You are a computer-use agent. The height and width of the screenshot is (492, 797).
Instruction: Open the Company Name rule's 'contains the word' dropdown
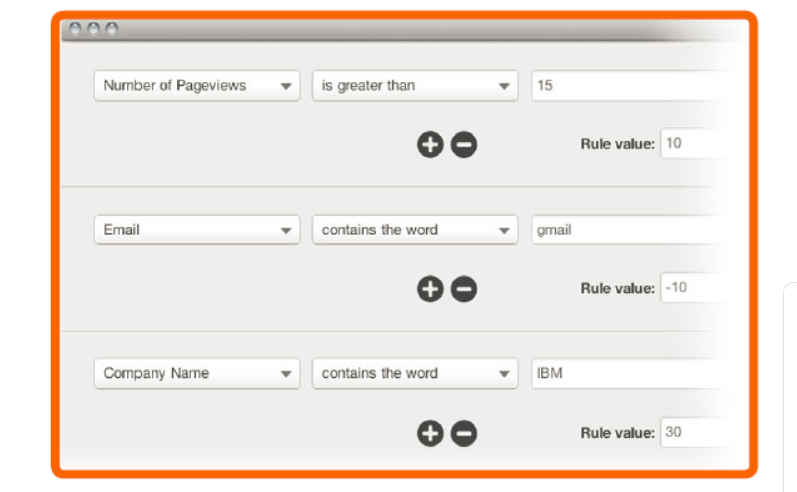point(415,374)
